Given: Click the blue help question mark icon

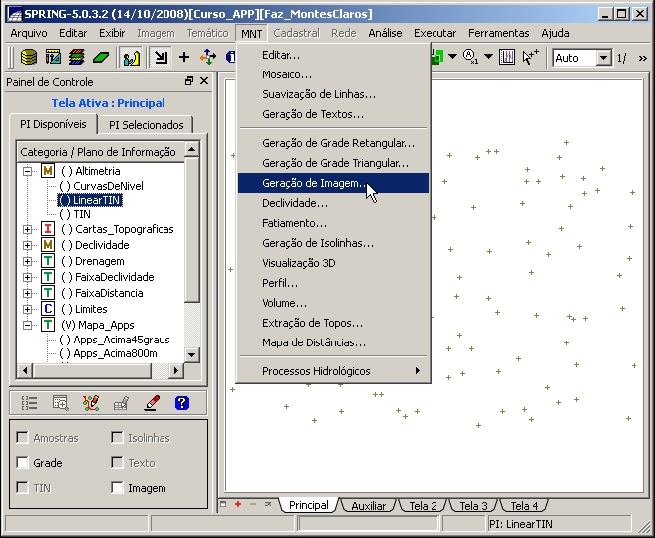Looking at the screenshot, I should 181,403.
